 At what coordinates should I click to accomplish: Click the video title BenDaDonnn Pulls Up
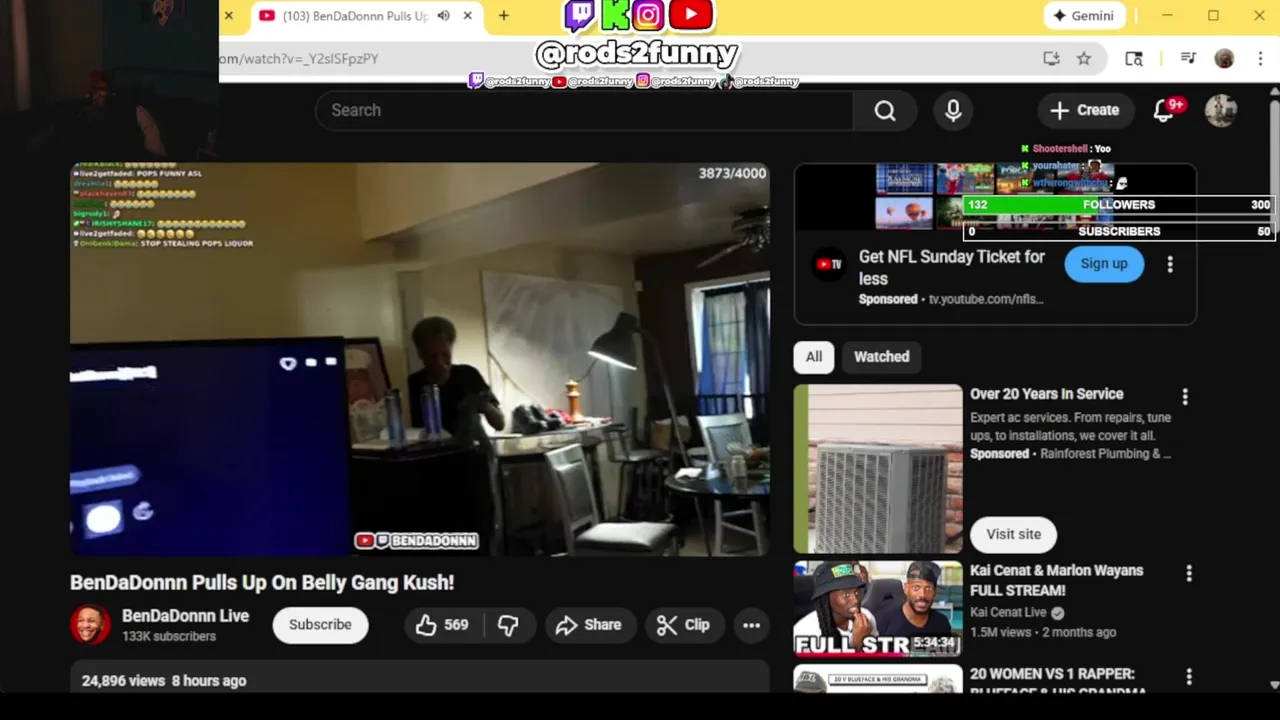[262, 582]
